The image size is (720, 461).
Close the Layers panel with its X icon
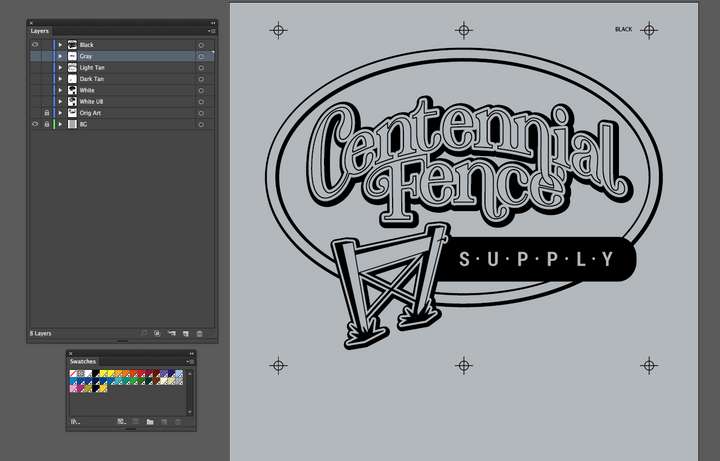click(x=31, y=23)
